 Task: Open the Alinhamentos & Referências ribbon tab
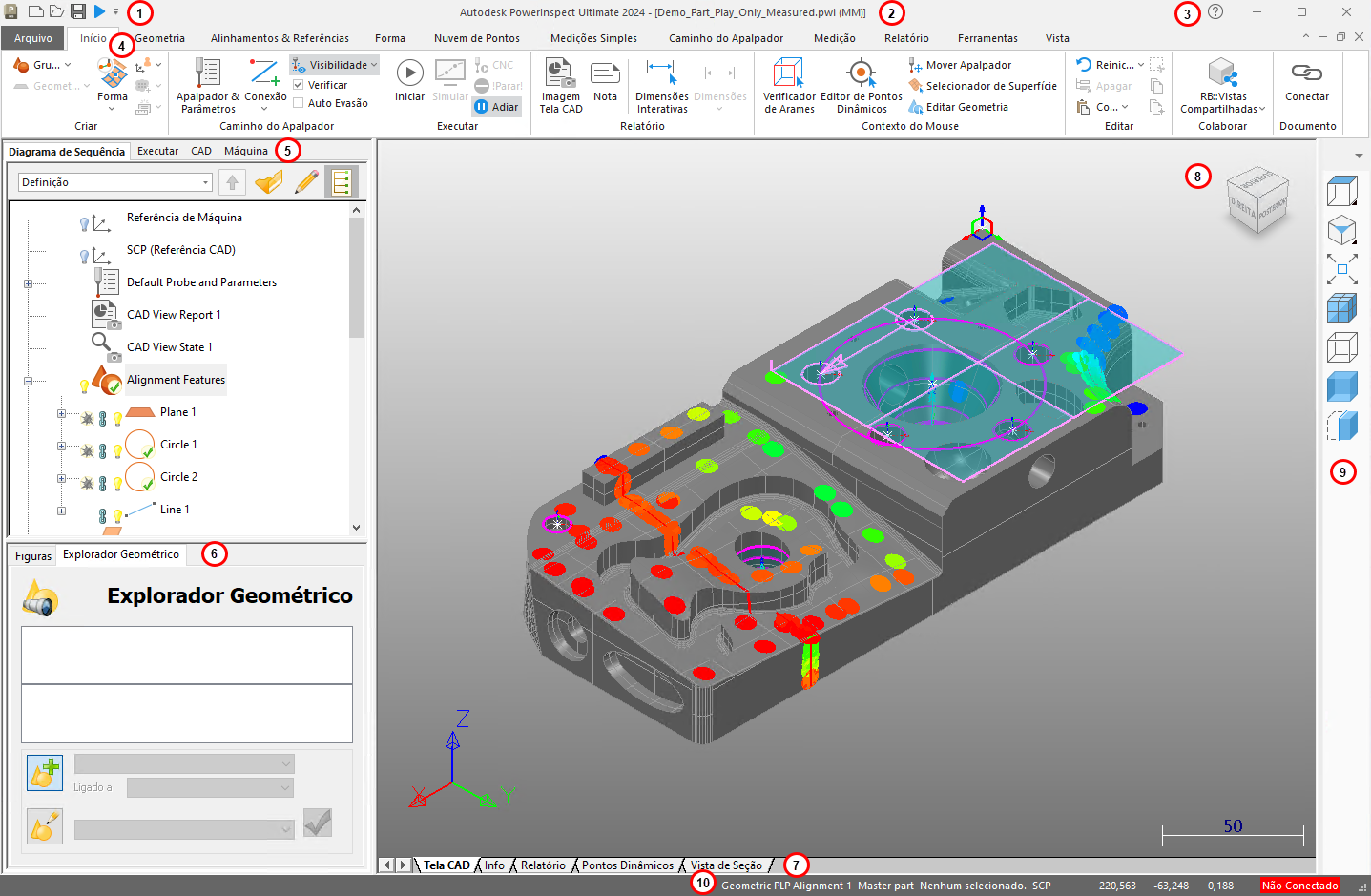(280, 38)
